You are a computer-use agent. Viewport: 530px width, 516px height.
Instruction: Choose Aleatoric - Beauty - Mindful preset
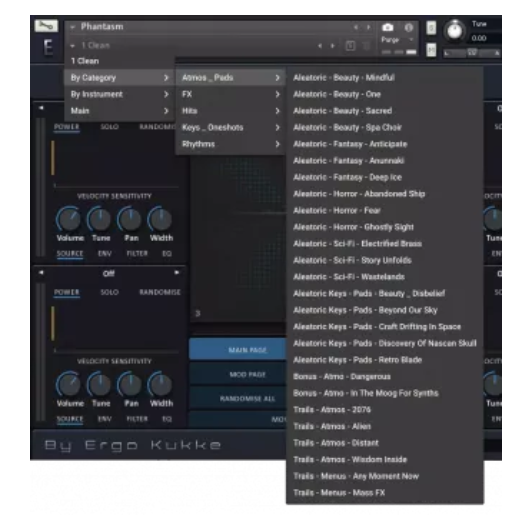[x=385, y=78]
